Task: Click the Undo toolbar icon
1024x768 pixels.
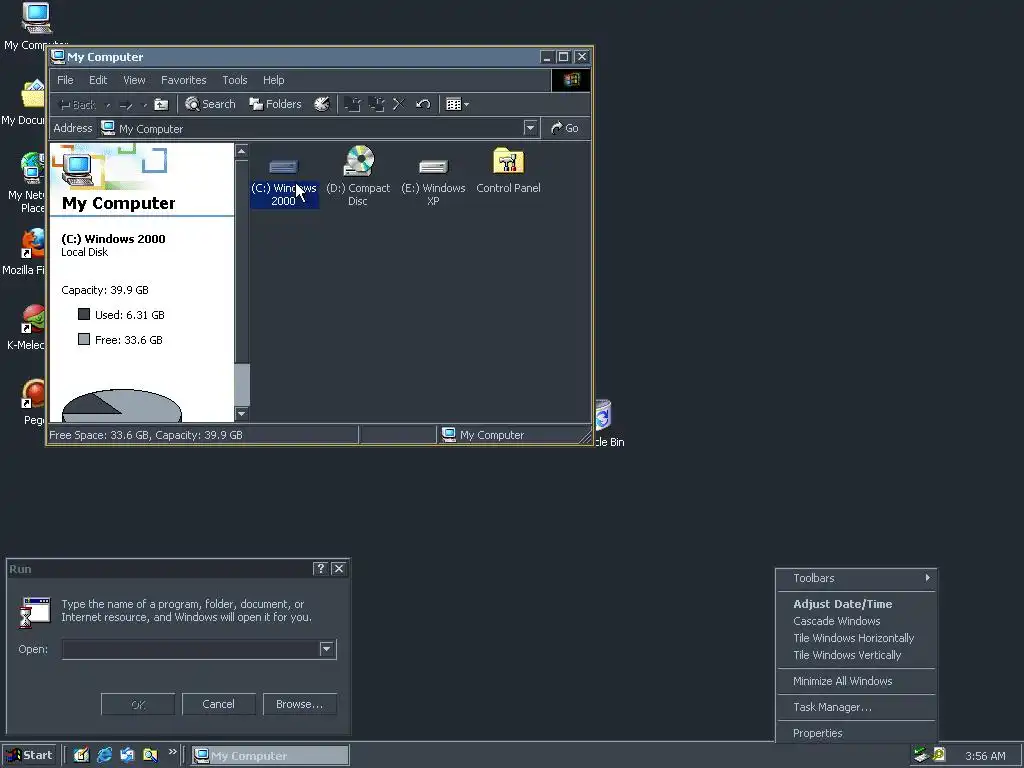Action: pyautogui.click(x=423, y=104)
